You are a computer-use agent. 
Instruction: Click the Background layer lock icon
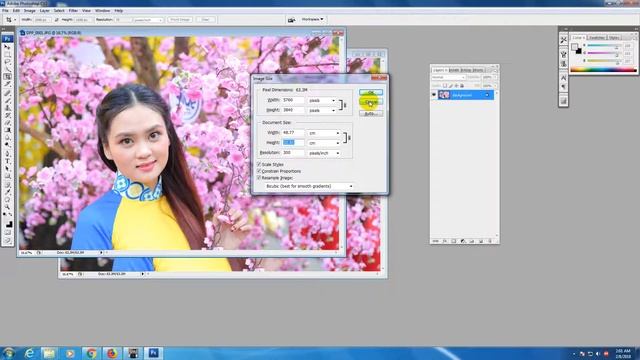pyautogui.click(x=487, y=95)
